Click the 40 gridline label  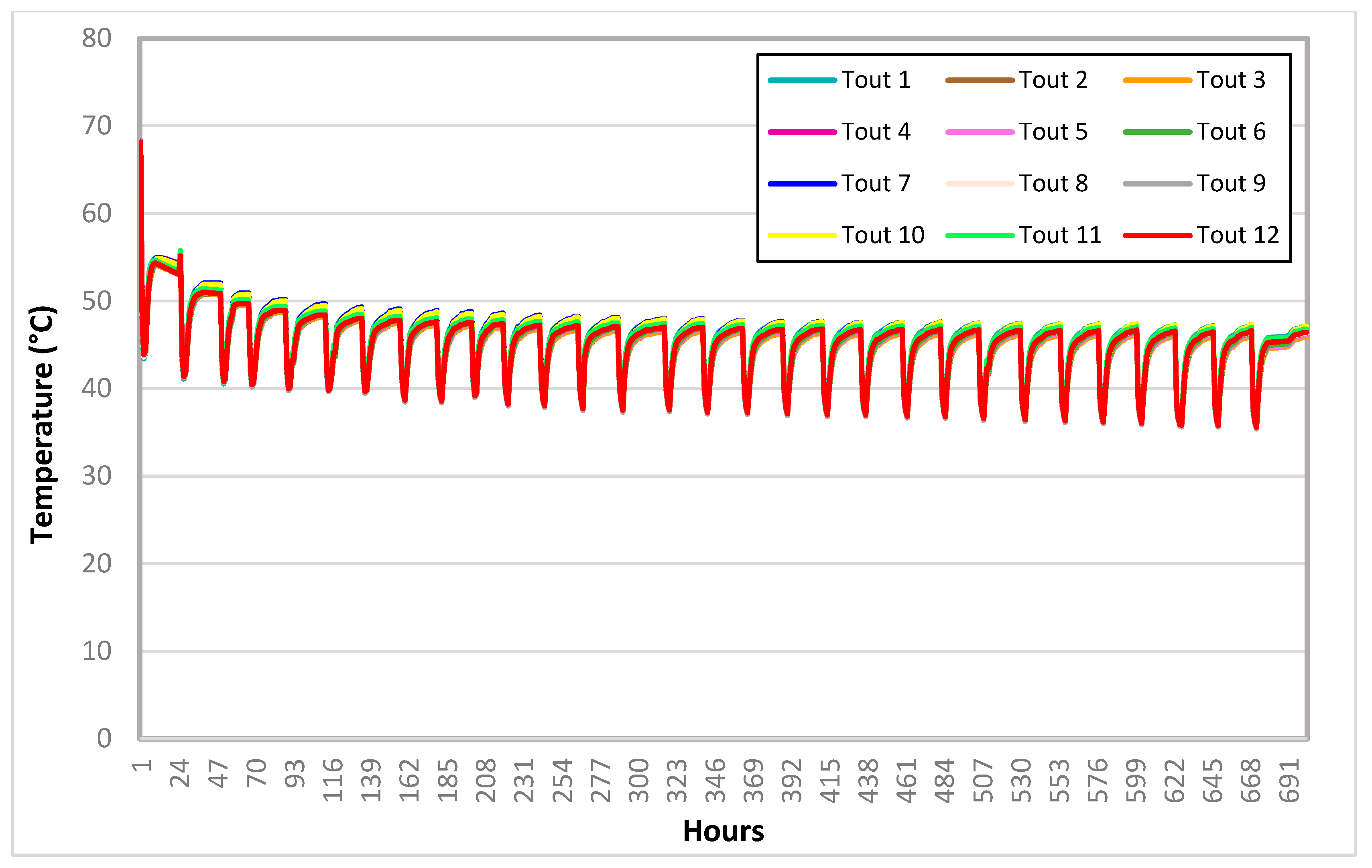pos(96,388)
